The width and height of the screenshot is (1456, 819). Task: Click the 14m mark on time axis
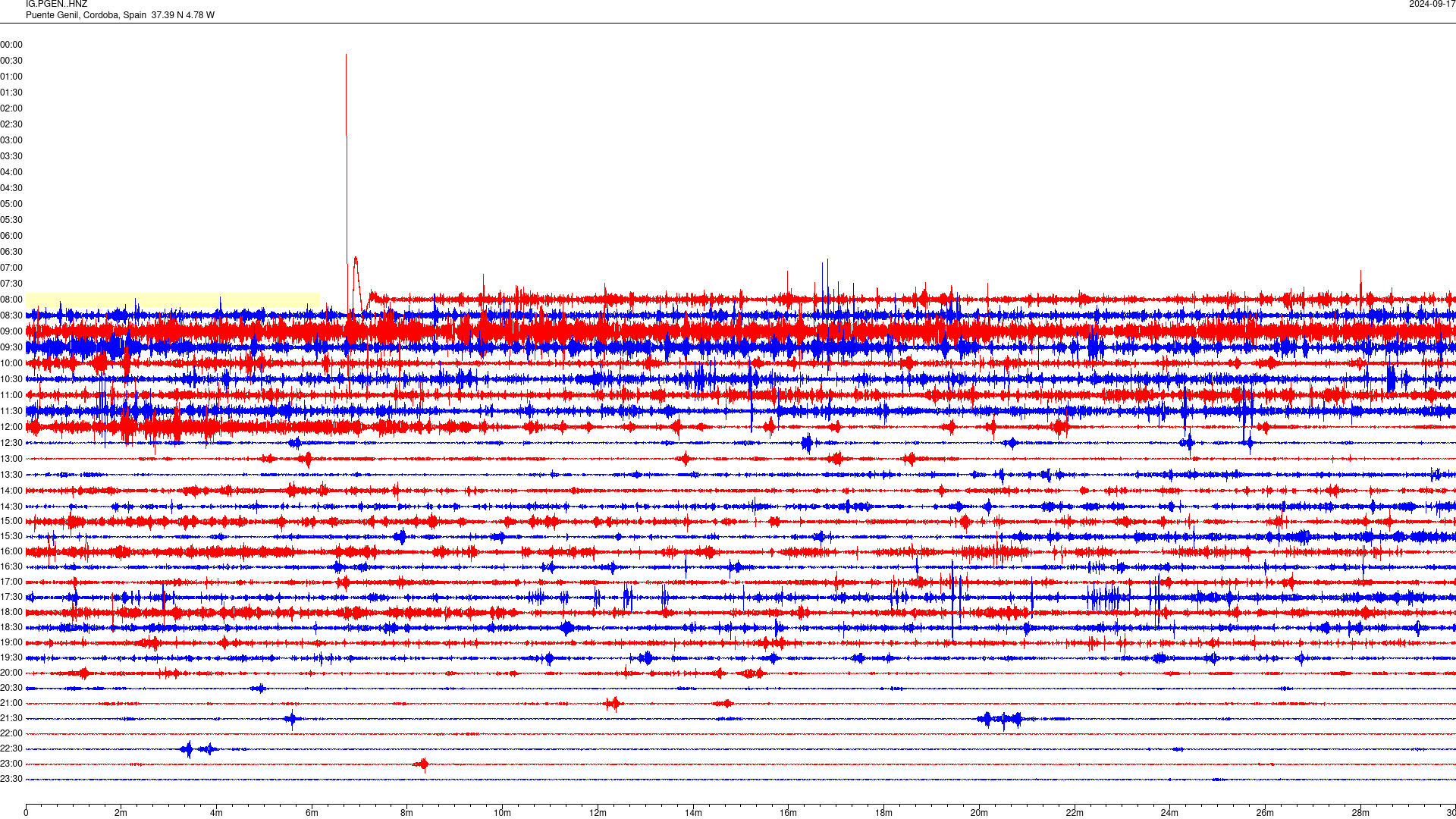[693, 813]
